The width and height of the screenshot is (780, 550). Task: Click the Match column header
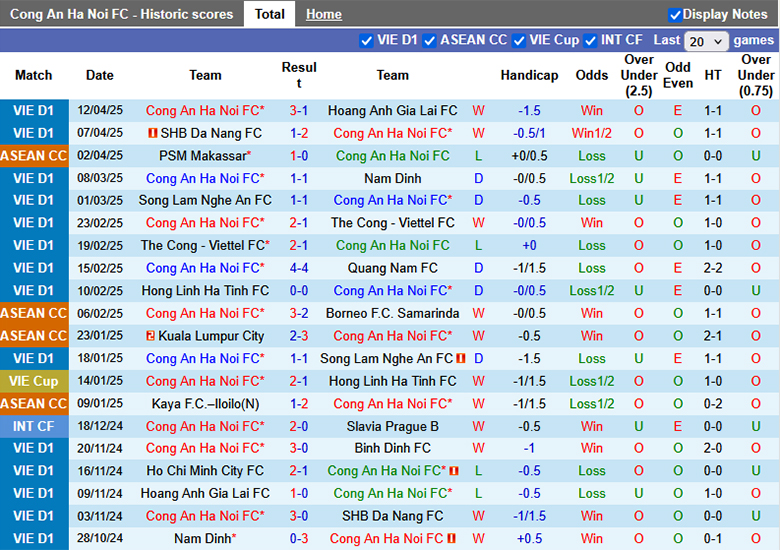(x=33, y=75)
